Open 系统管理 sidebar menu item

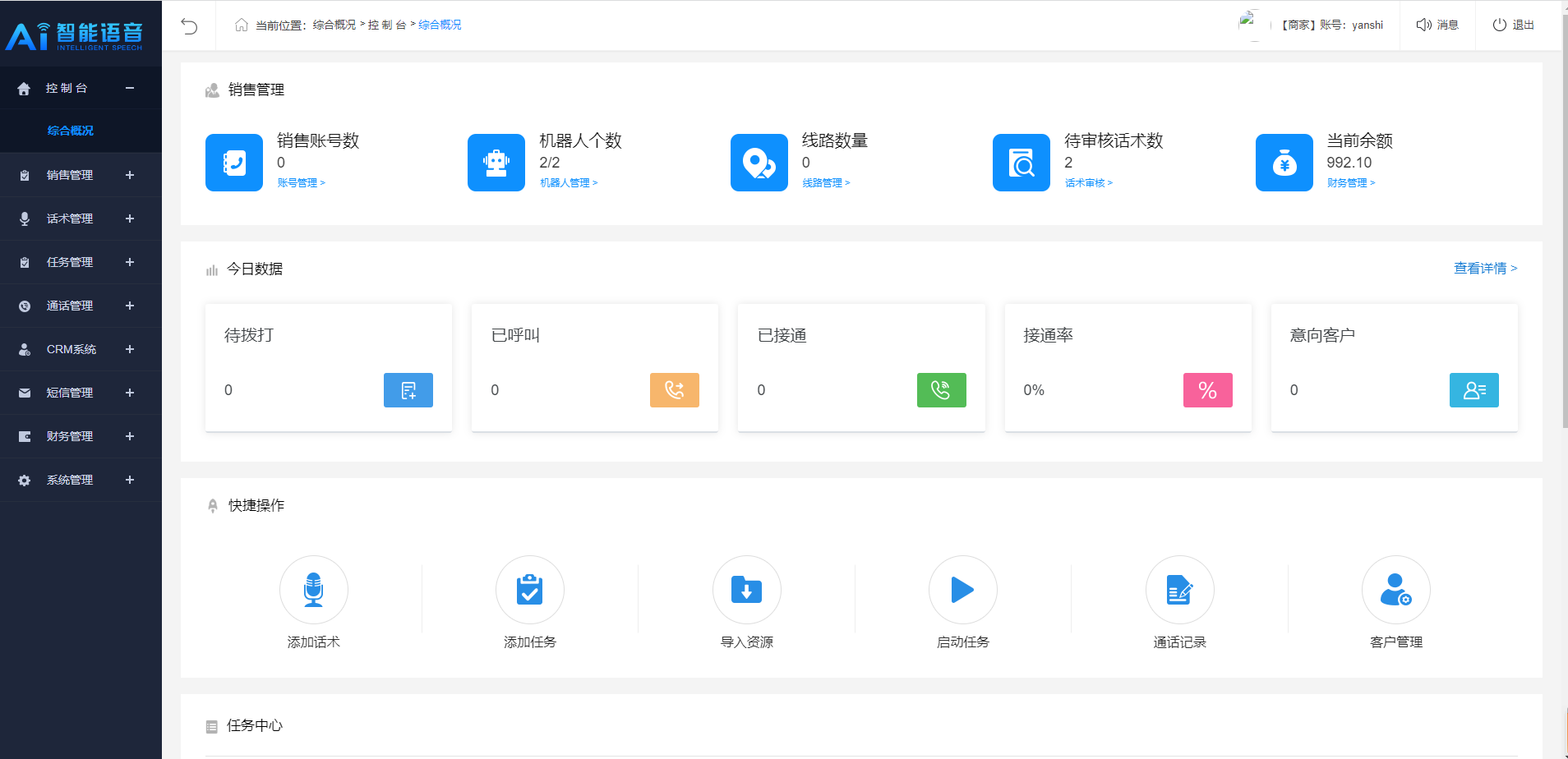coord(81,480)
